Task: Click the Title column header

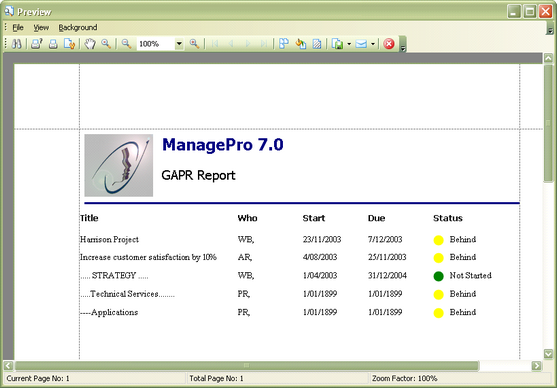Action: click(x=89, y=218)
